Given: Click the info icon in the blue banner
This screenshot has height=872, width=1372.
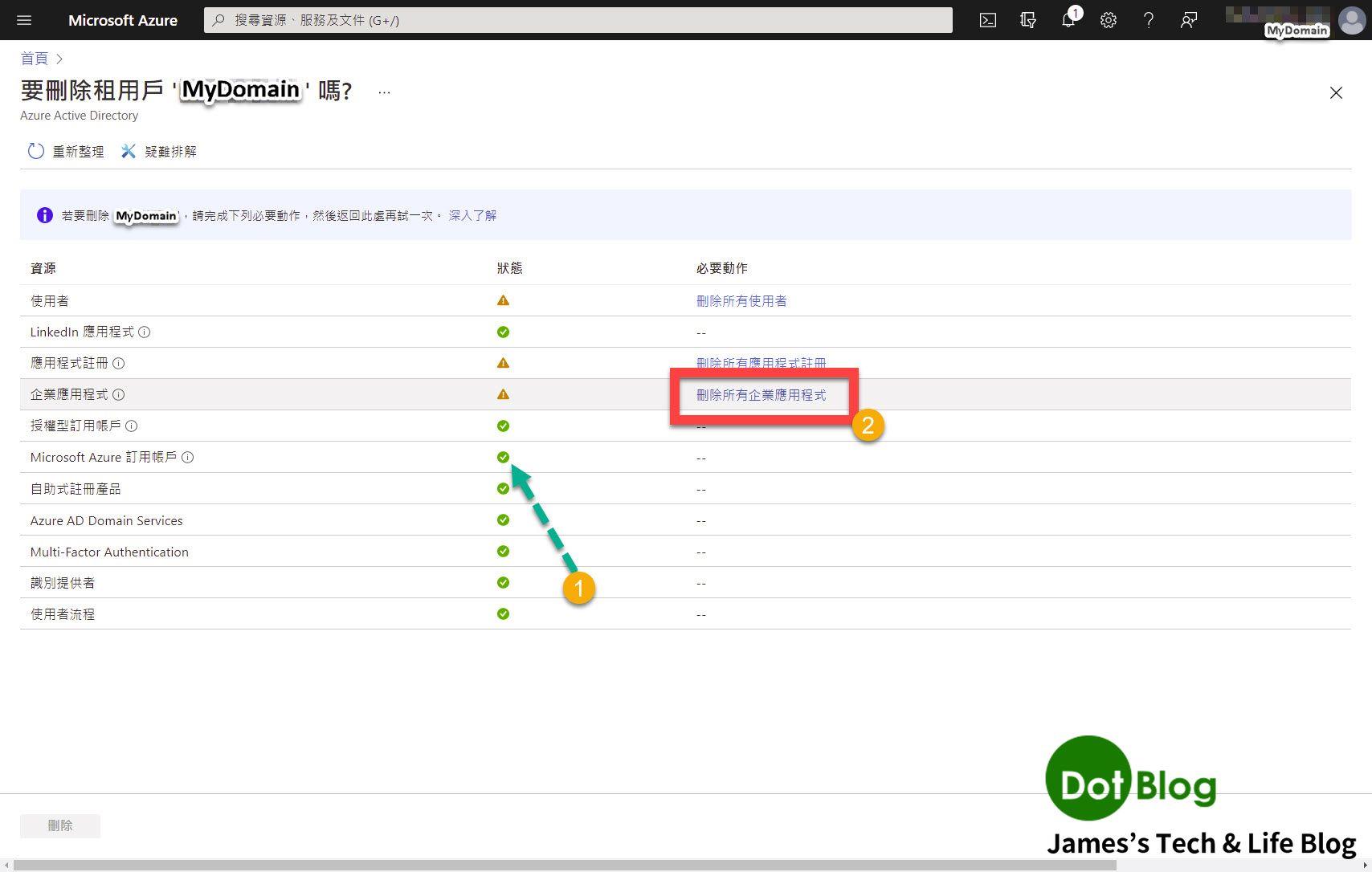Looking at the screenshot, I should (45, 215).
